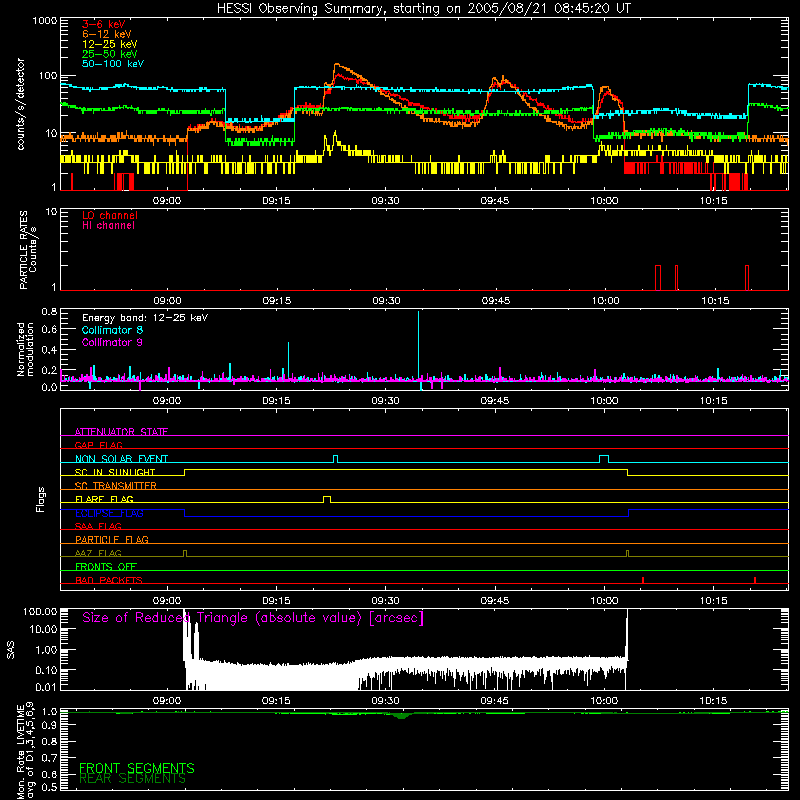This screenshot has height=800, width=800.
Task: Click the '09:00' label under the SAS panel
Action: click(x=167, y=701)
